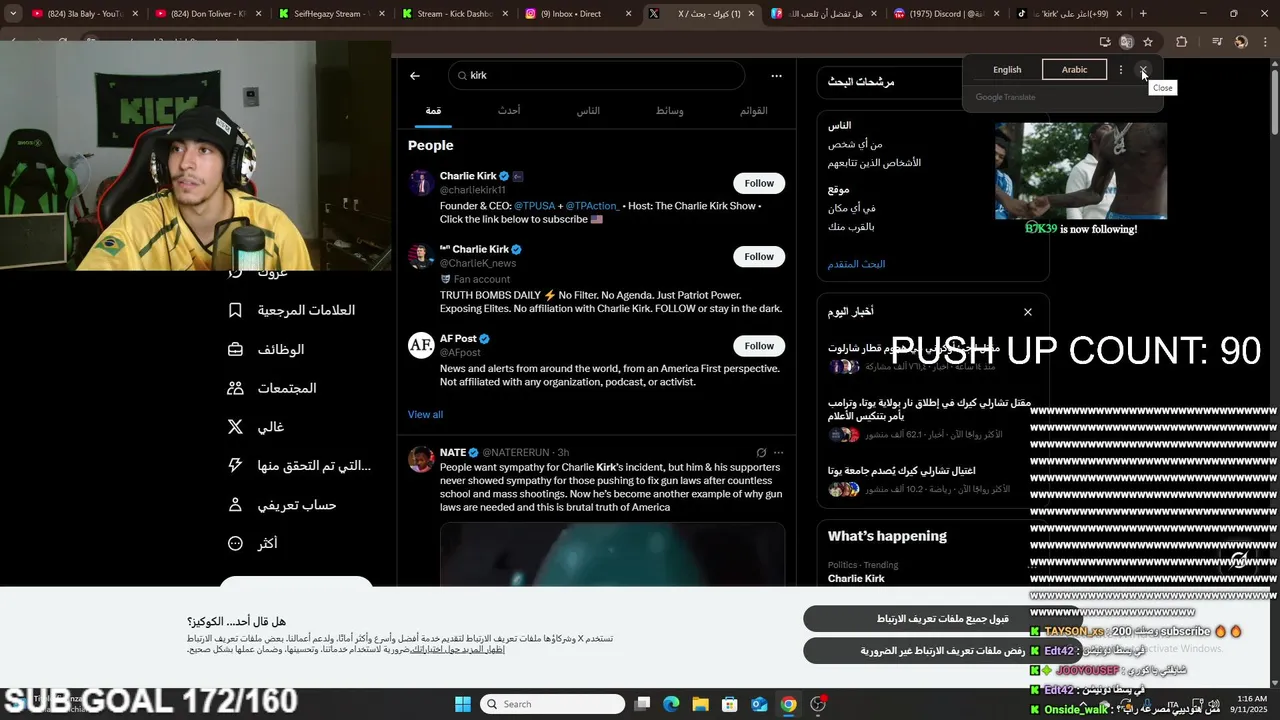Open the premium غالي X sidebar item
Image resolution: width=1280 pixels, height=720 pixels.
point(256,427)
